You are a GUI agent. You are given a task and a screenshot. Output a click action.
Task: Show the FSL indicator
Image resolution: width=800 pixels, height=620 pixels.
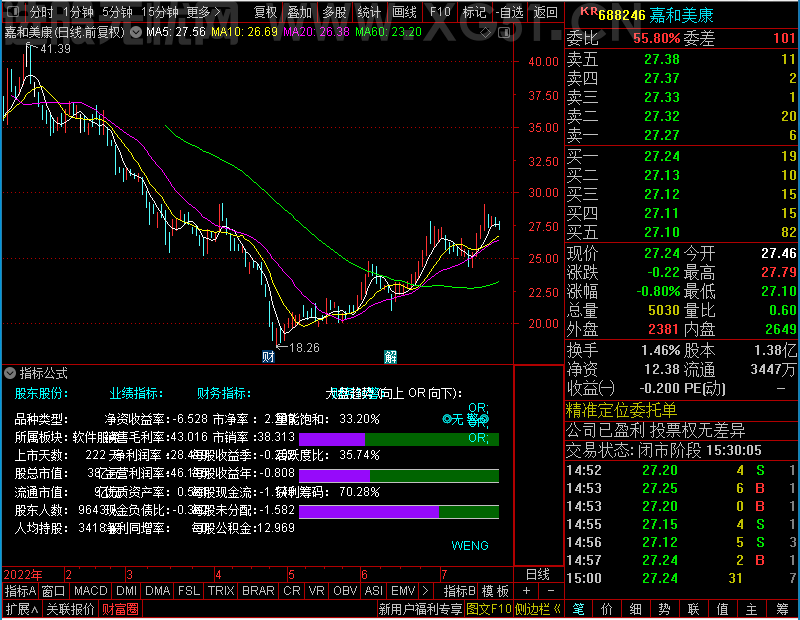(x=189, y=591)
